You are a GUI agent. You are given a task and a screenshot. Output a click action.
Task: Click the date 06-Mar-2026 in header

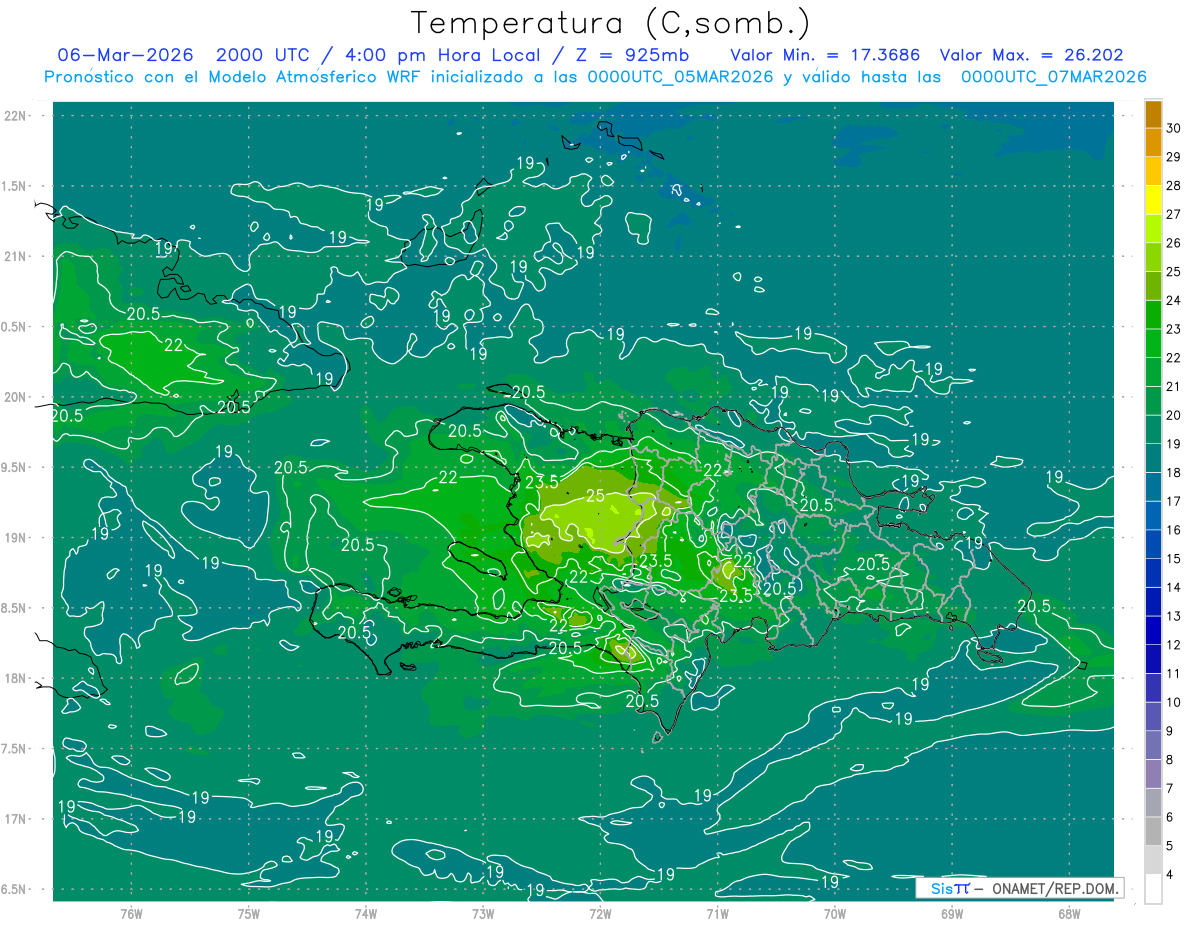click(x=125, y=55)
